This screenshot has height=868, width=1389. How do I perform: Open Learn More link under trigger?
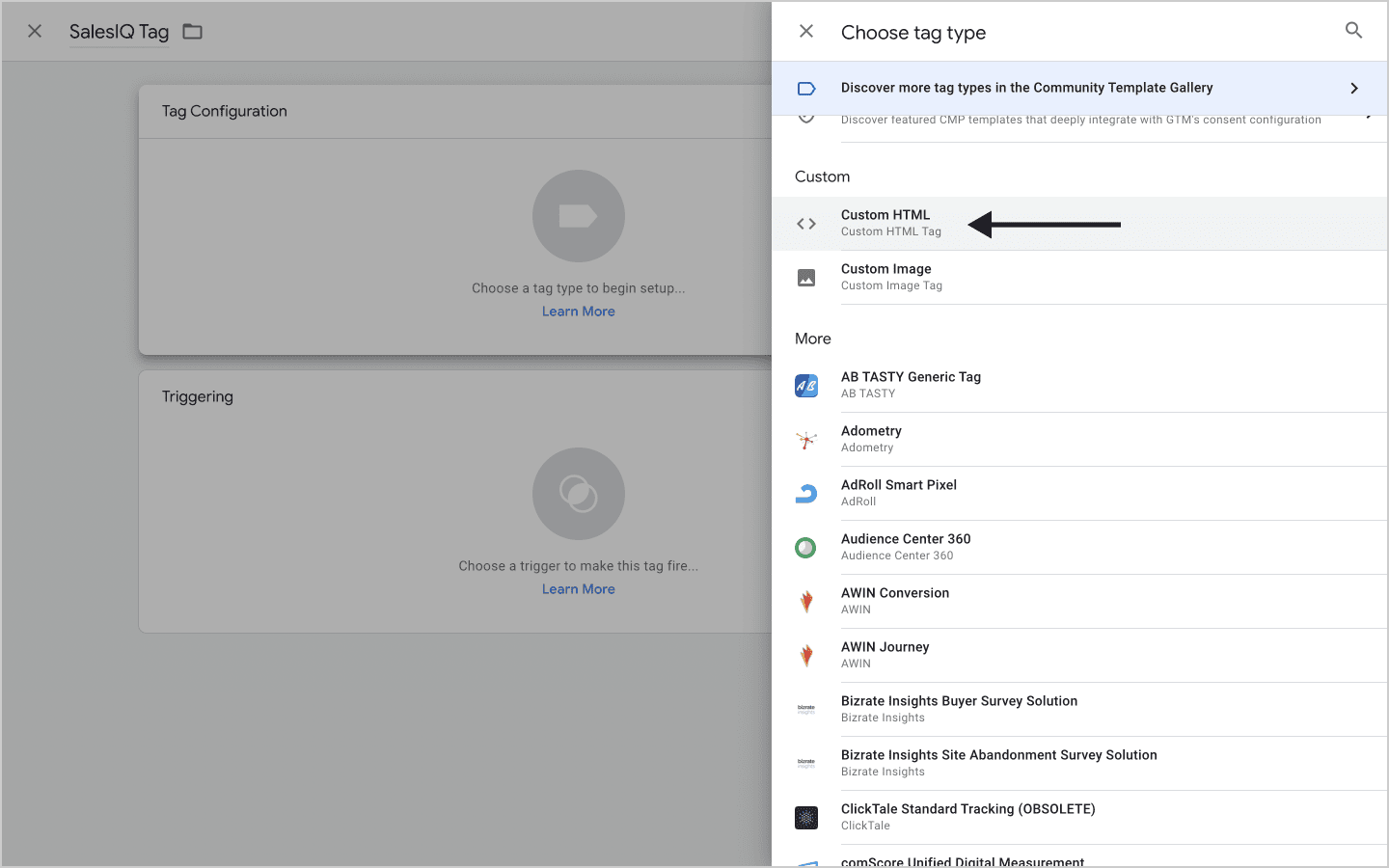point(579,589)
